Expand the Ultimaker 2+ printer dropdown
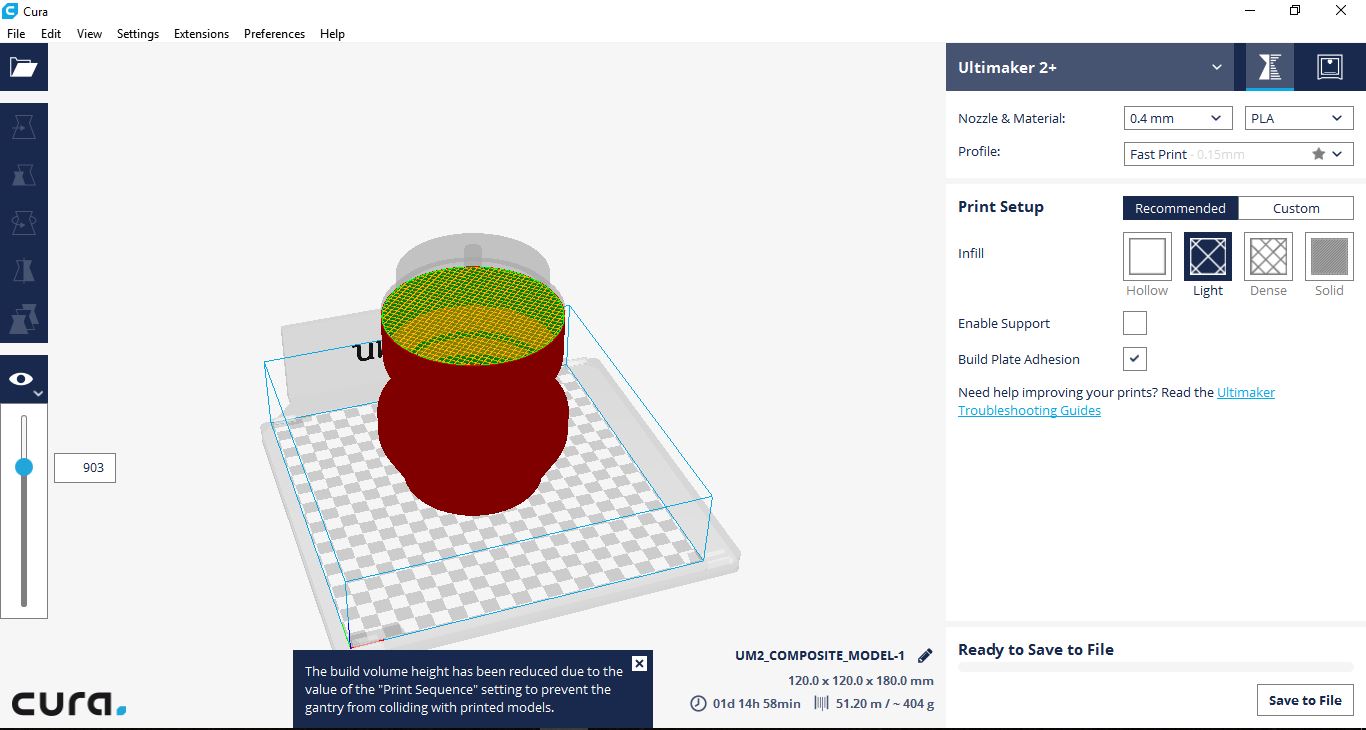 coord(1090,67)
